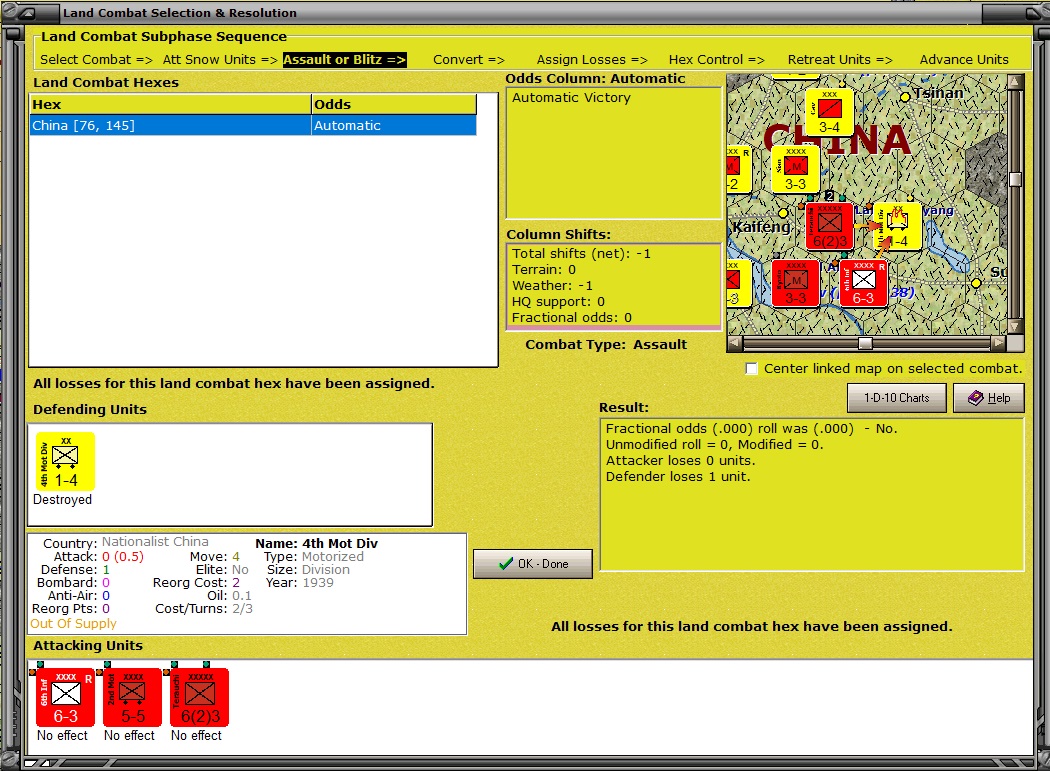Select the Terauchi 6(2)3 attacking HQ unit
Viewport: 1050px width, 771px height.
click(199, 697)
